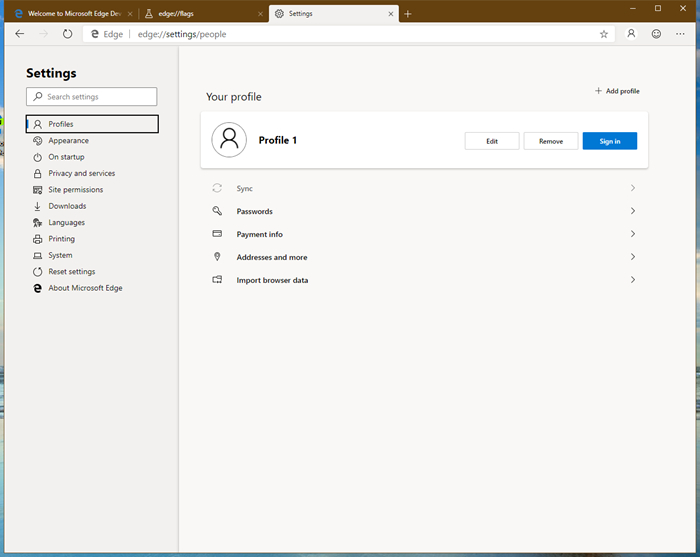Click the Refresh page icon
Image resolution: width=700 pixels, height=557 pixels.
pyautogui.click(x=67, y=34)
